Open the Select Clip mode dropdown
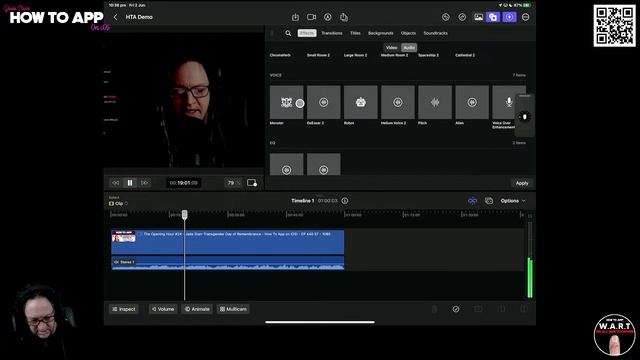 tap(118, 203)
